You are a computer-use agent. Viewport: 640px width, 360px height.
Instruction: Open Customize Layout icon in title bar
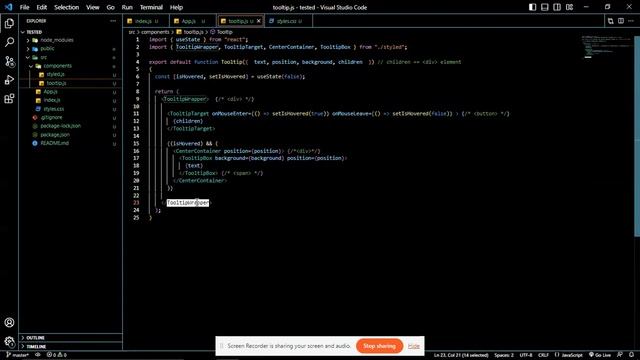click(x=569, y=7)
